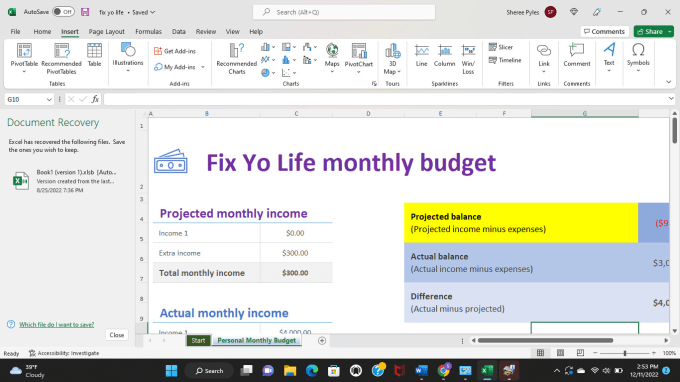Click the Insert Function fx icon

click(x=95, y=99)
